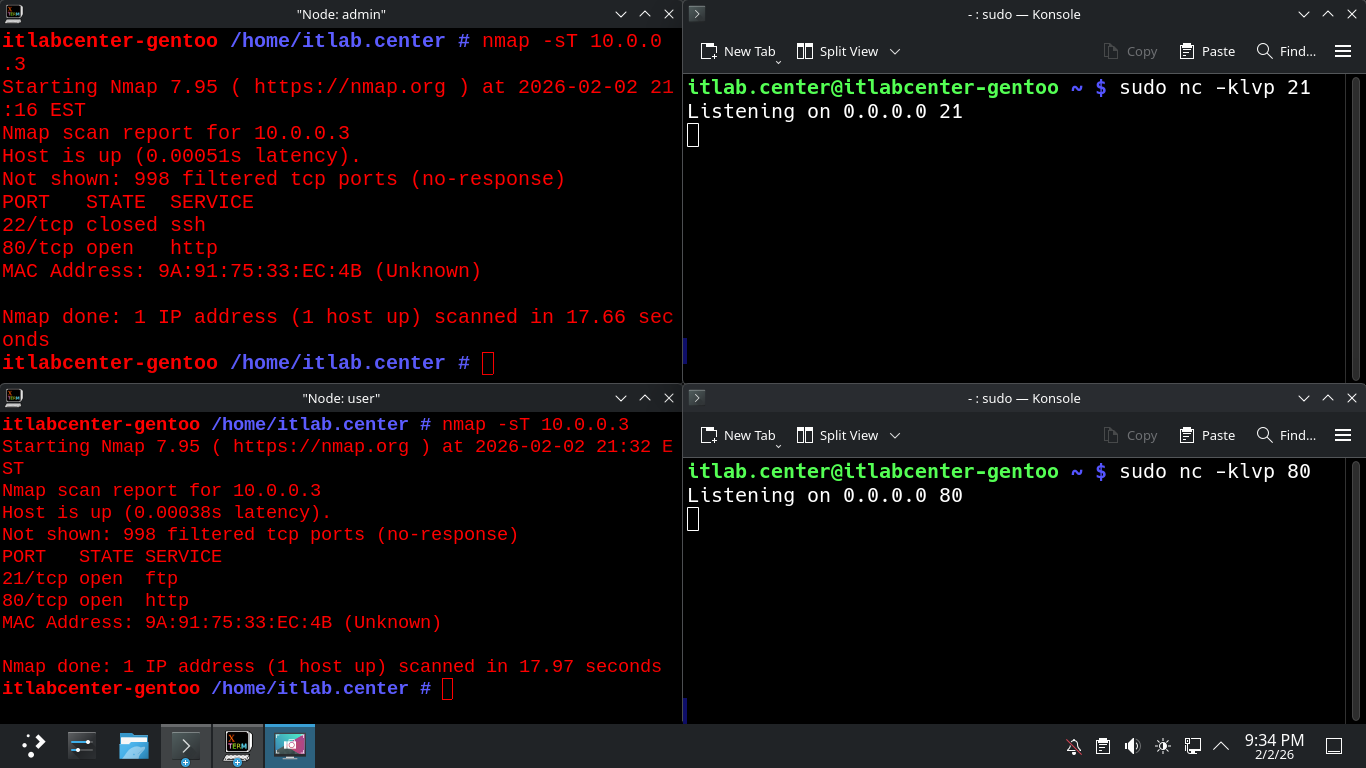
Task: Click the network connections tray icon
Action: click(x=1192, y=746)
